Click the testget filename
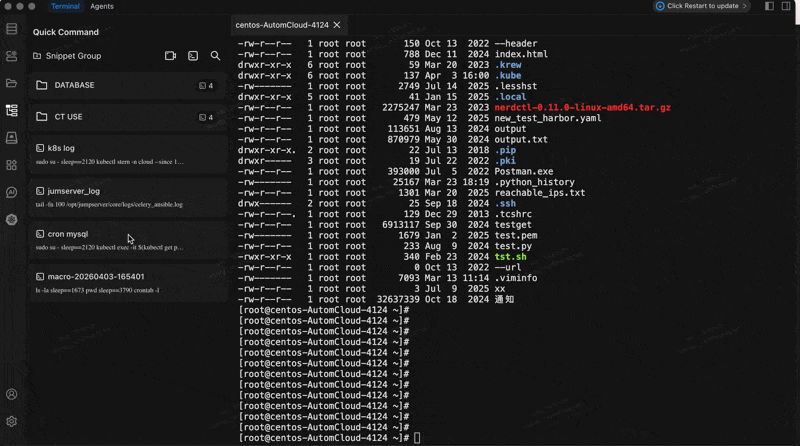800x446 pixels. point(513,225)
